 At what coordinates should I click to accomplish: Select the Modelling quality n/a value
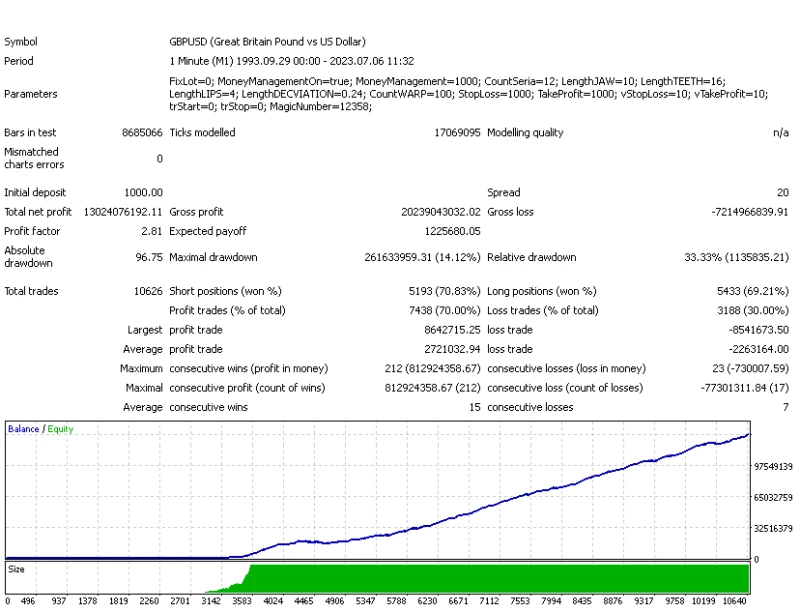coord(781,133)
